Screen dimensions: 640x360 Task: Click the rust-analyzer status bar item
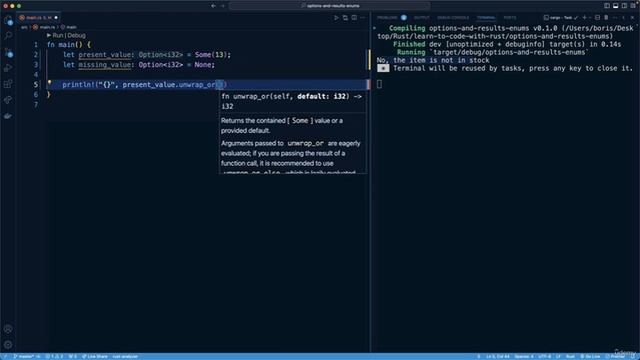click(125, 356)
